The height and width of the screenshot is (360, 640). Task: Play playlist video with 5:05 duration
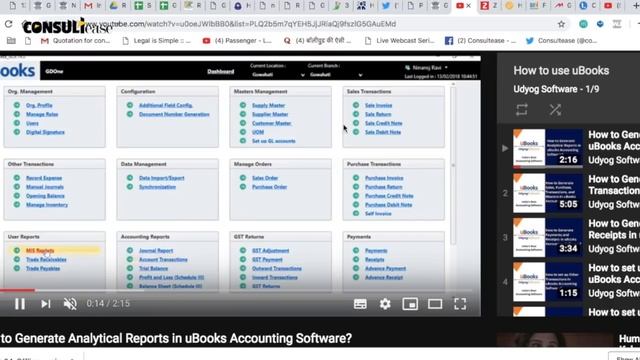[x=548, y=193]
